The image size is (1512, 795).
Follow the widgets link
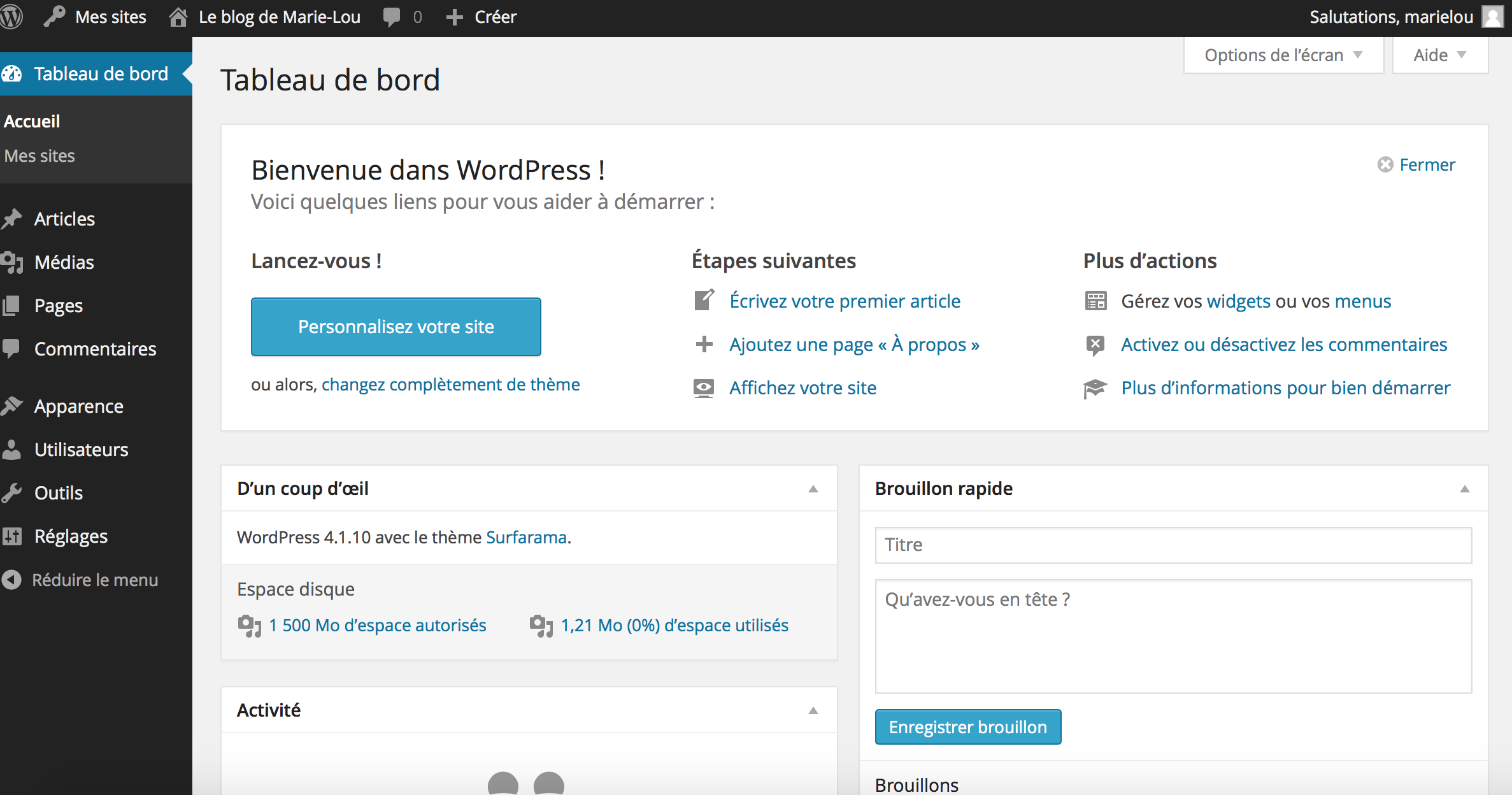1239,301
